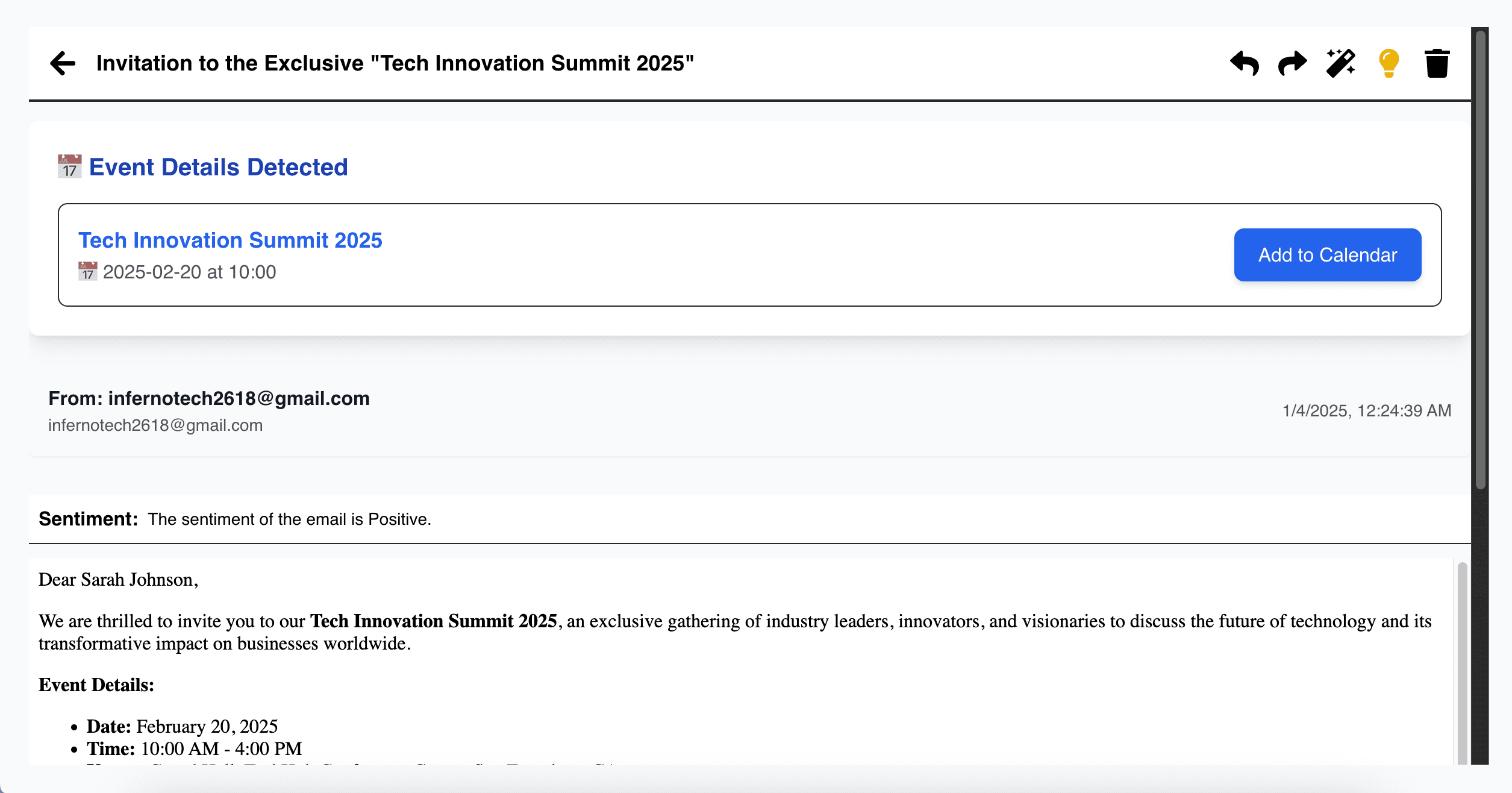Click the Event Details Detected heading
Screen dimensions: 1512x793
click(x=218, y=167)
